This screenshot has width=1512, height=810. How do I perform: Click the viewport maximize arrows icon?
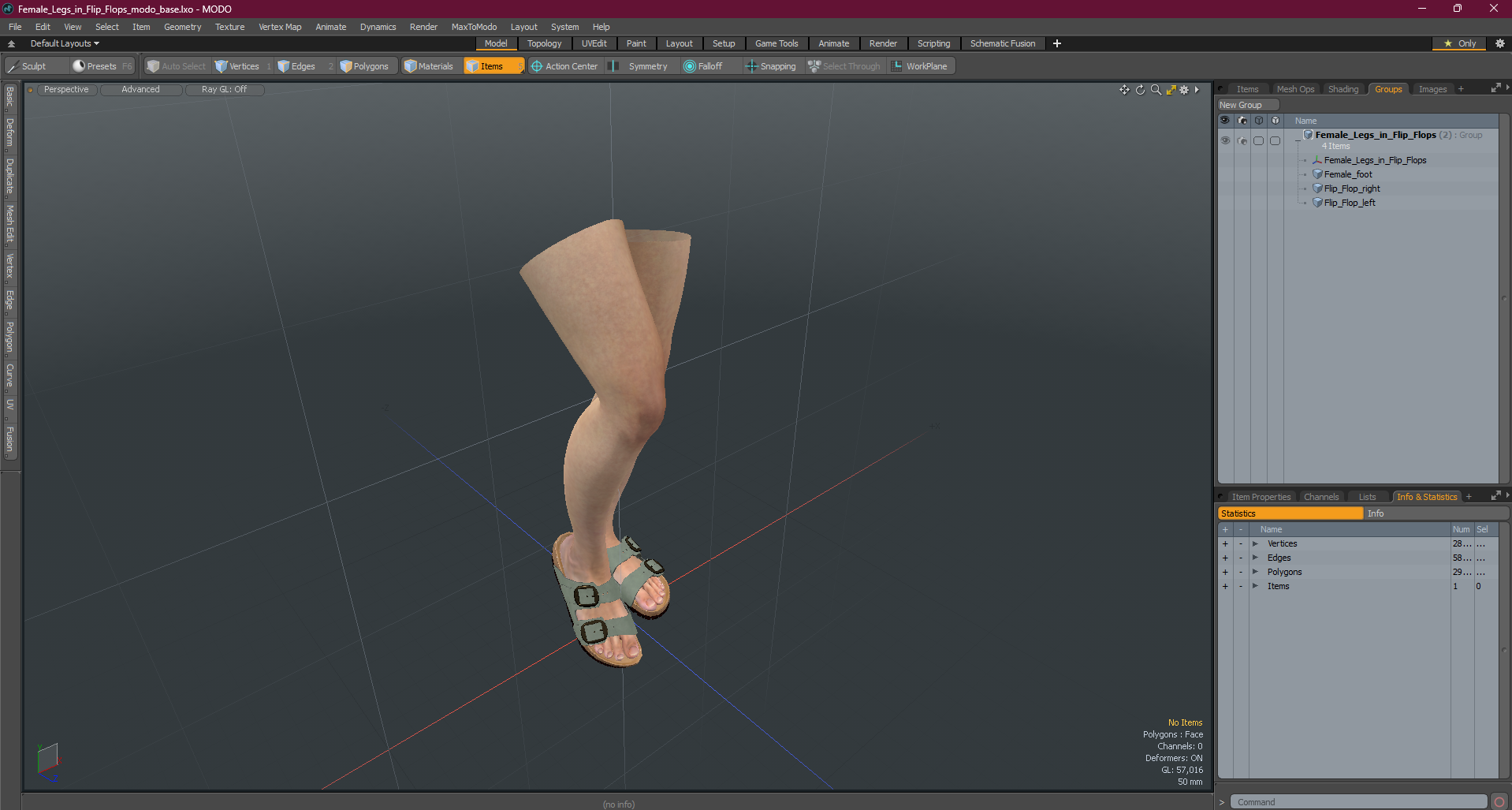point(1171,90)
